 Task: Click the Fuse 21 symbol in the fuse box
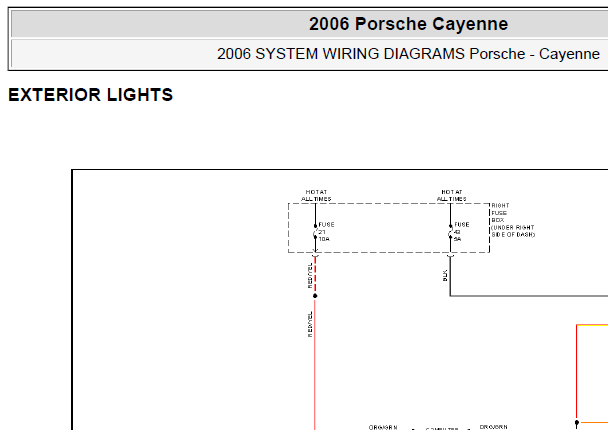315,232
